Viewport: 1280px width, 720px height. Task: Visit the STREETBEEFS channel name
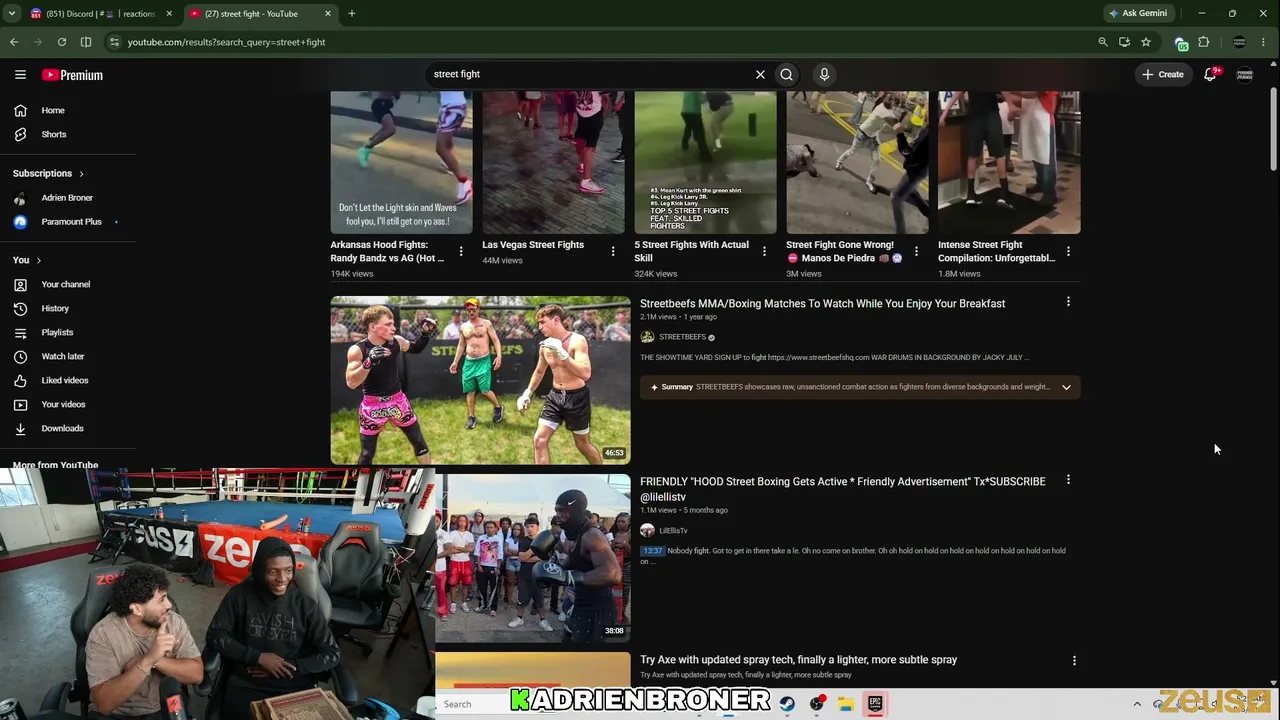(682, 337)
